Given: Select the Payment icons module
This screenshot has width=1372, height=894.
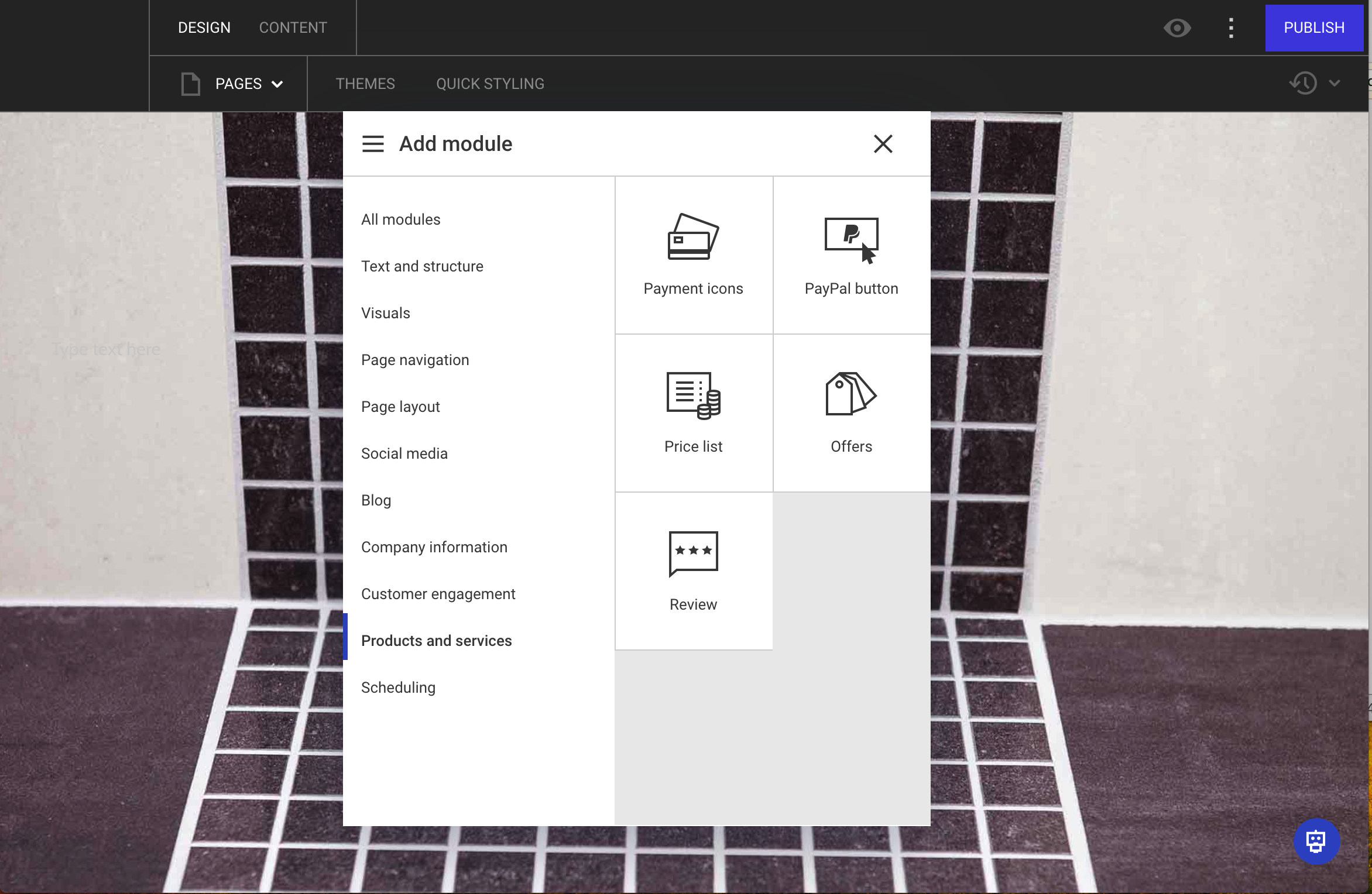Looking at the screenshot, I should (x=694, y=255).
